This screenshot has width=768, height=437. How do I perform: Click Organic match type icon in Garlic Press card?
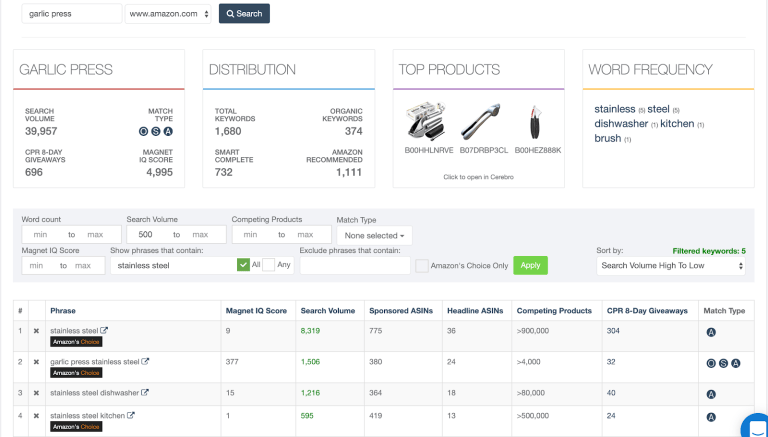coord(143,131)
